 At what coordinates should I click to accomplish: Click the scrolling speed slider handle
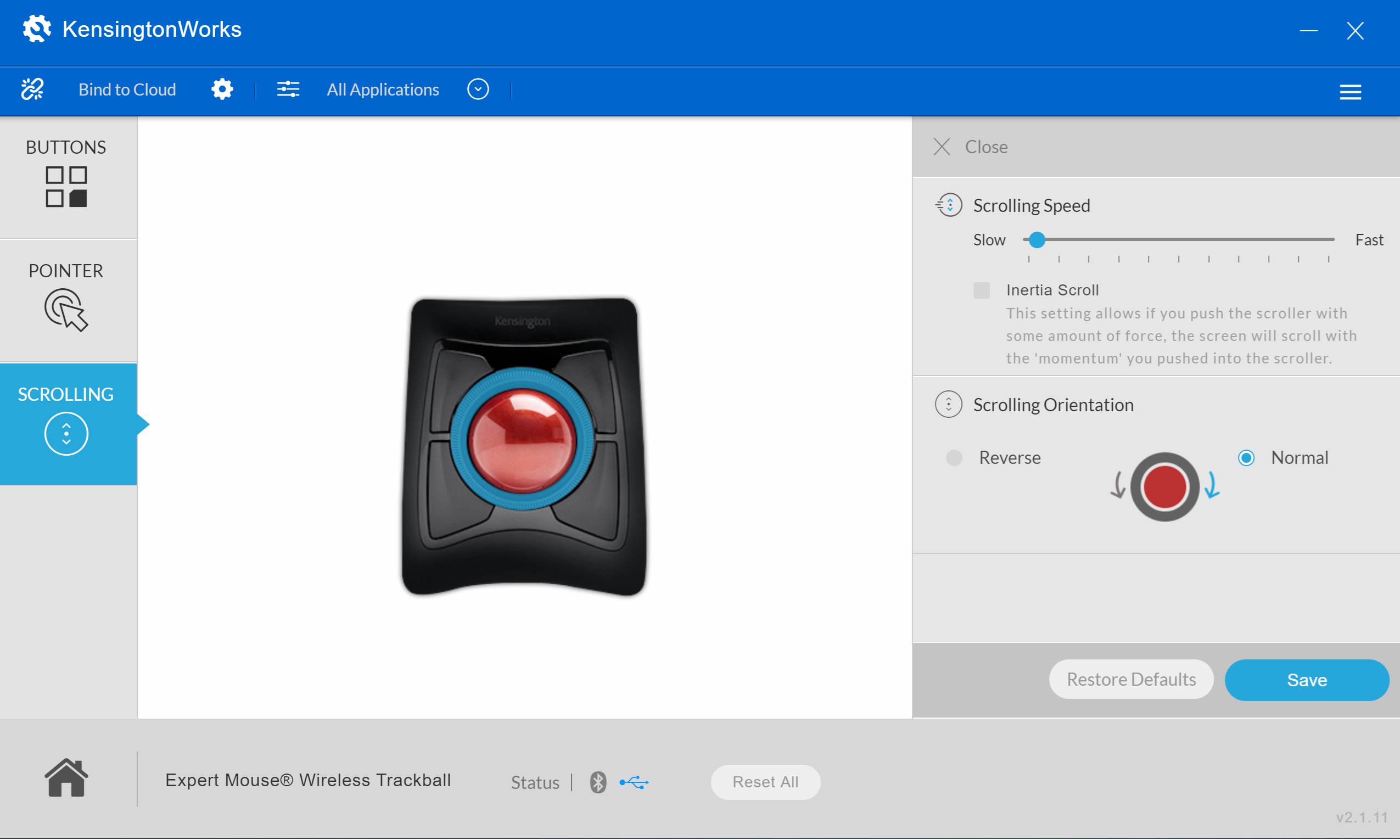(x=1037, y=240)
